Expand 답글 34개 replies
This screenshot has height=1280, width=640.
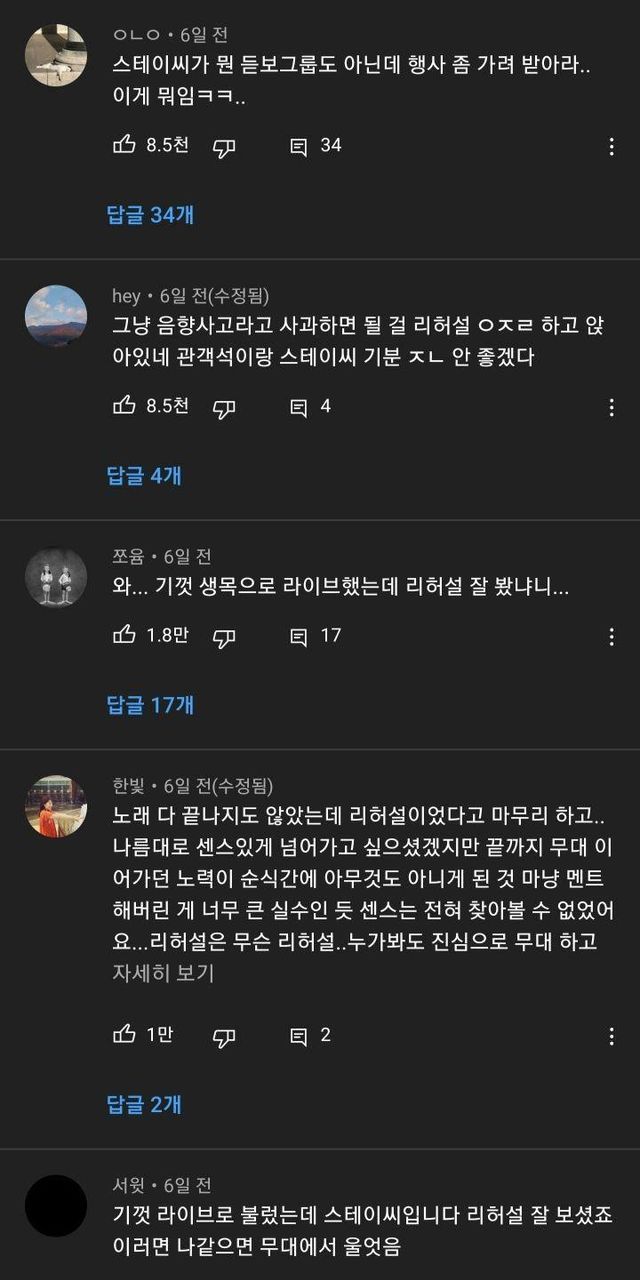pyautogui.click(x=150, y=214)
